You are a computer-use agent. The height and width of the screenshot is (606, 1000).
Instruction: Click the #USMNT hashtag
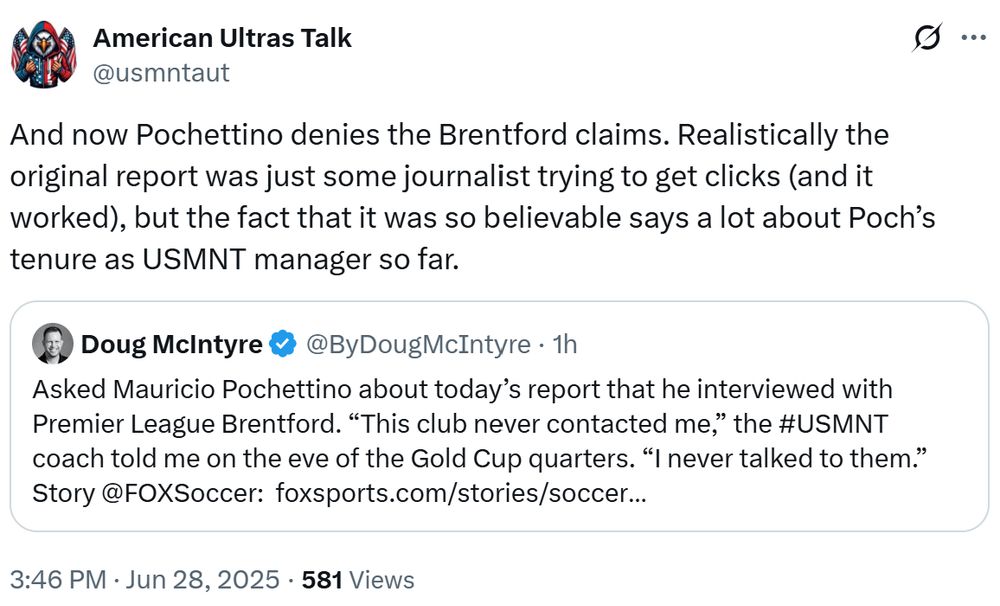(x=833, y=424)
